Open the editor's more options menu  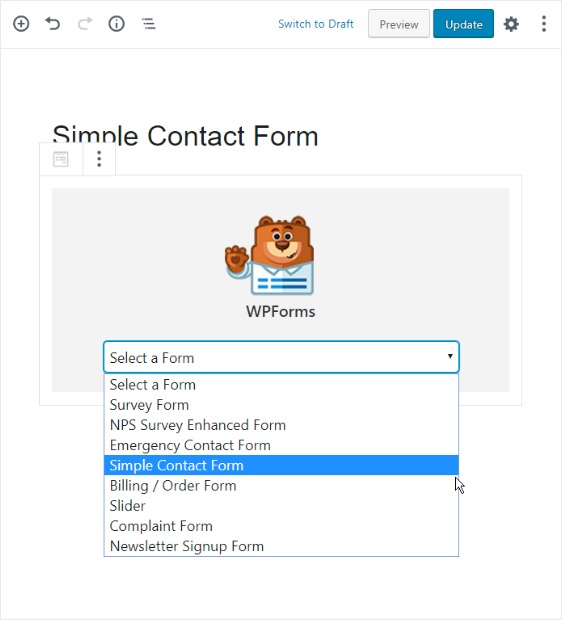[544, 24]
